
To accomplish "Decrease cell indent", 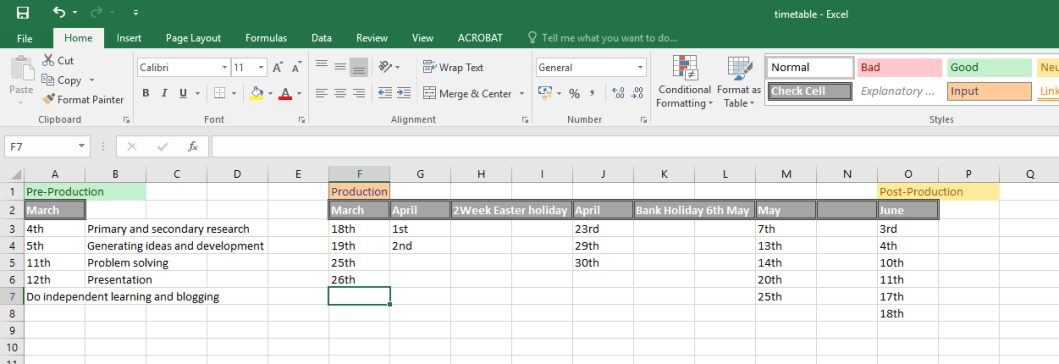I will (386, 93).
